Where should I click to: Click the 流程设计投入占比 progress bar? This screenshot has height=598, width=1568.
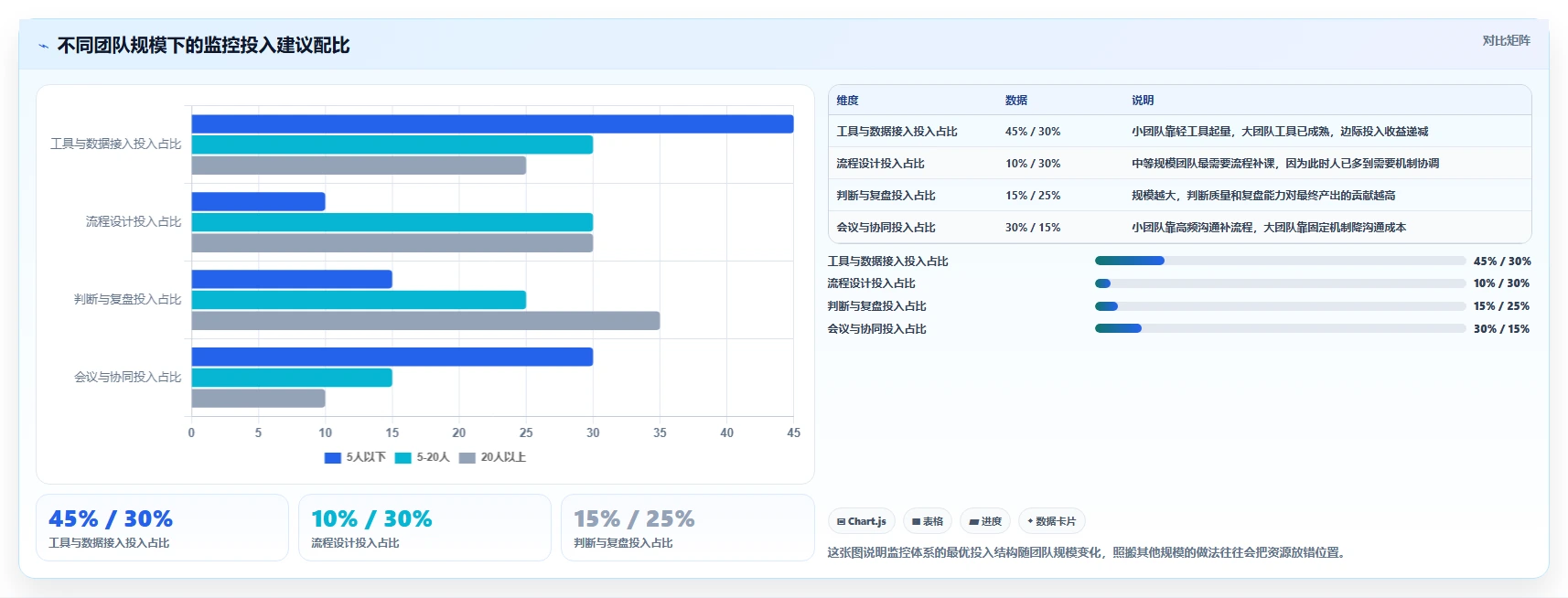[1280, 283]
